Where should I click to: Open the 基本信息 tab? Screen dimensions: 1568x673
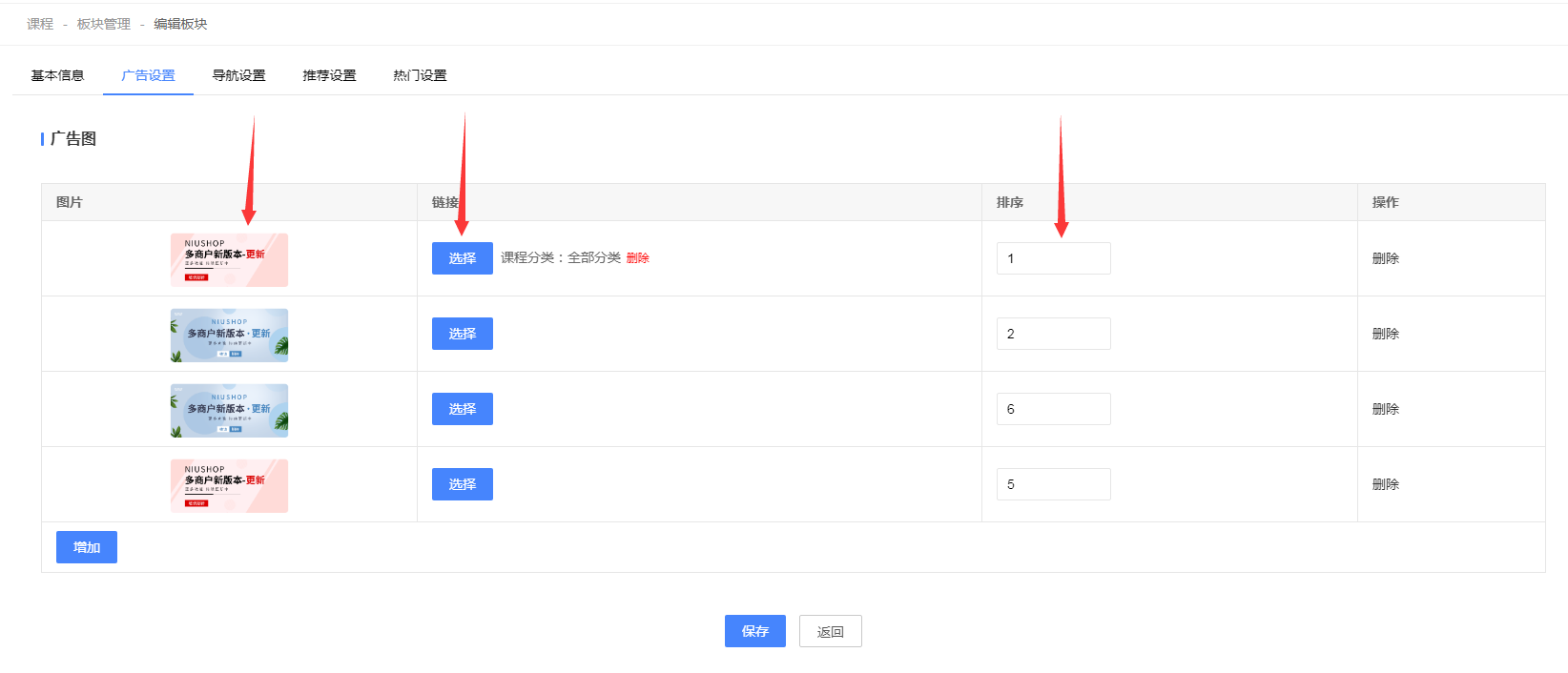coord(57,75)
